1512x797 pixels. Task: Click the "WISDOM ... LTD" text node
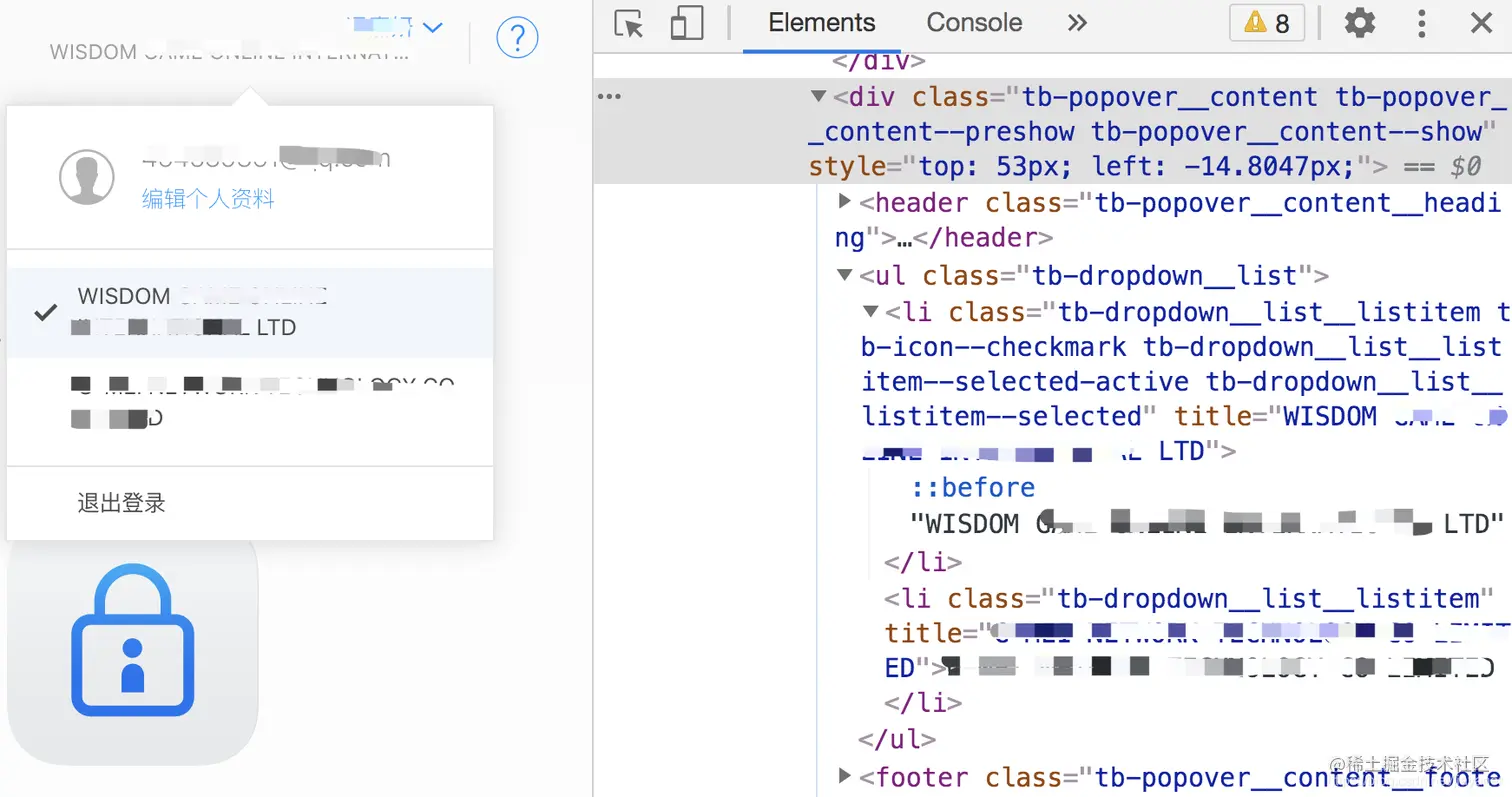(x=1207, y=524)
